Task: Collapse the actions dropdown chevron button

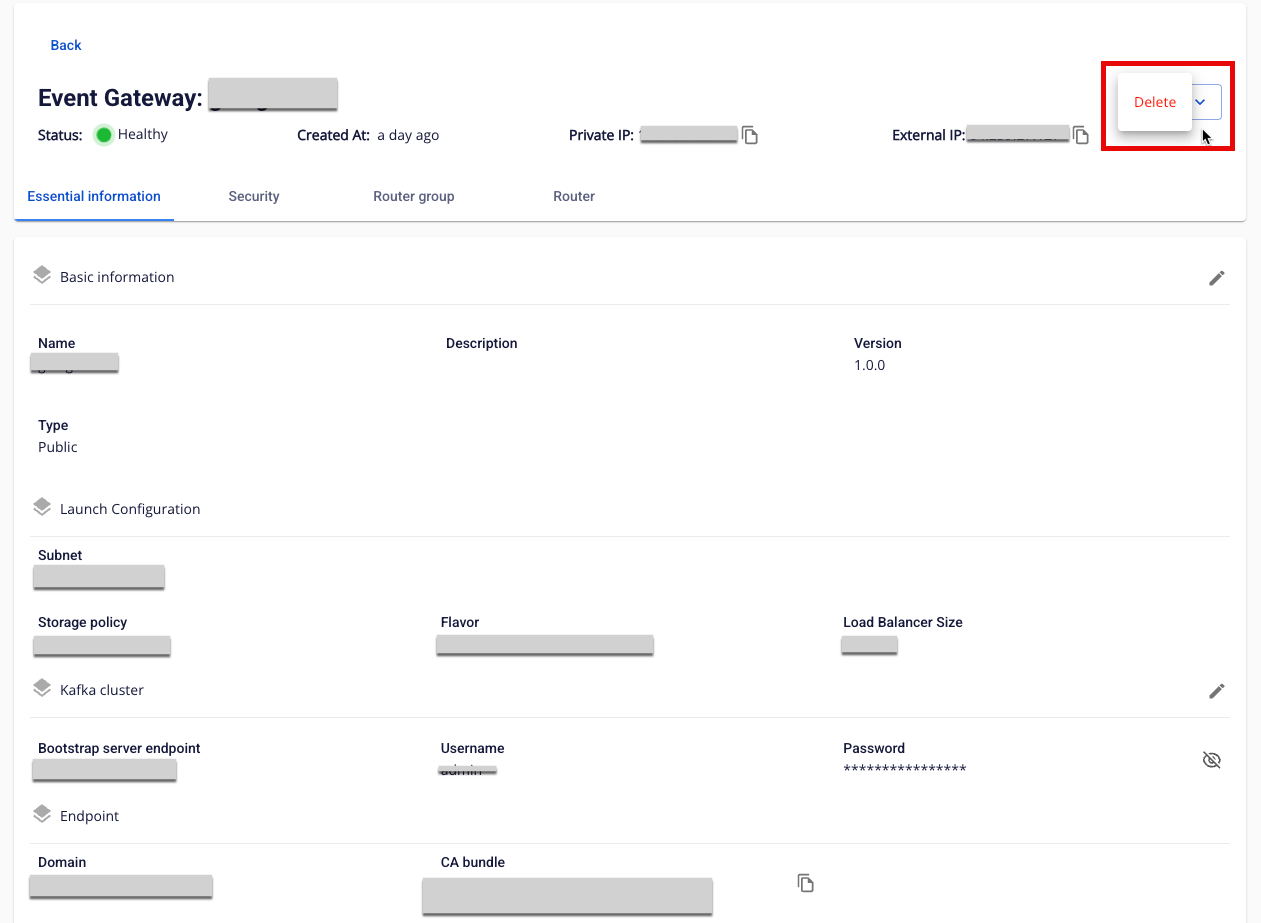Action: point(1202,102)
